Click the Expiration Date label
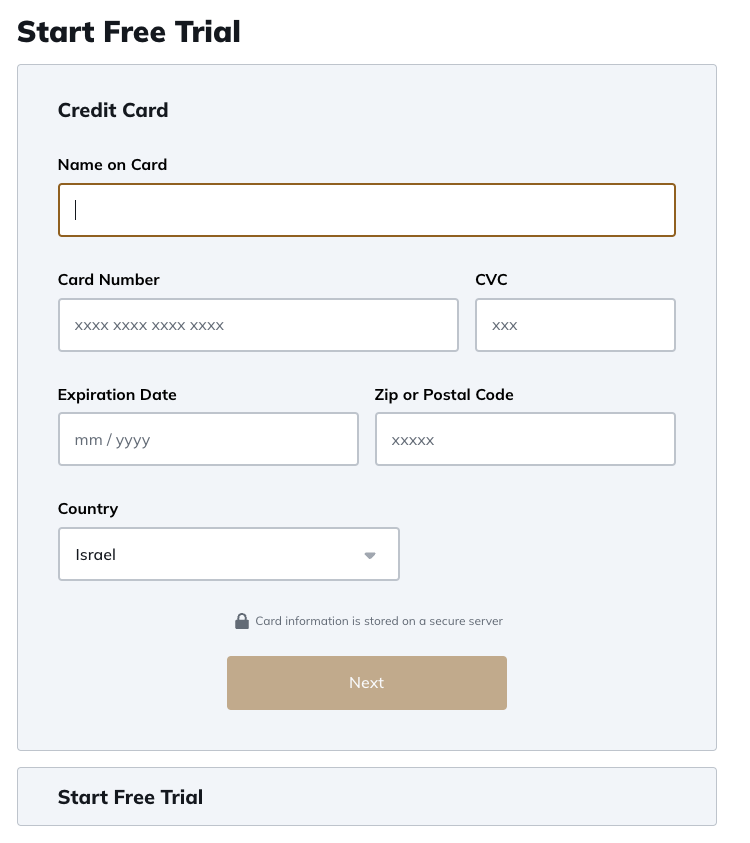 (x=117, y=395)
